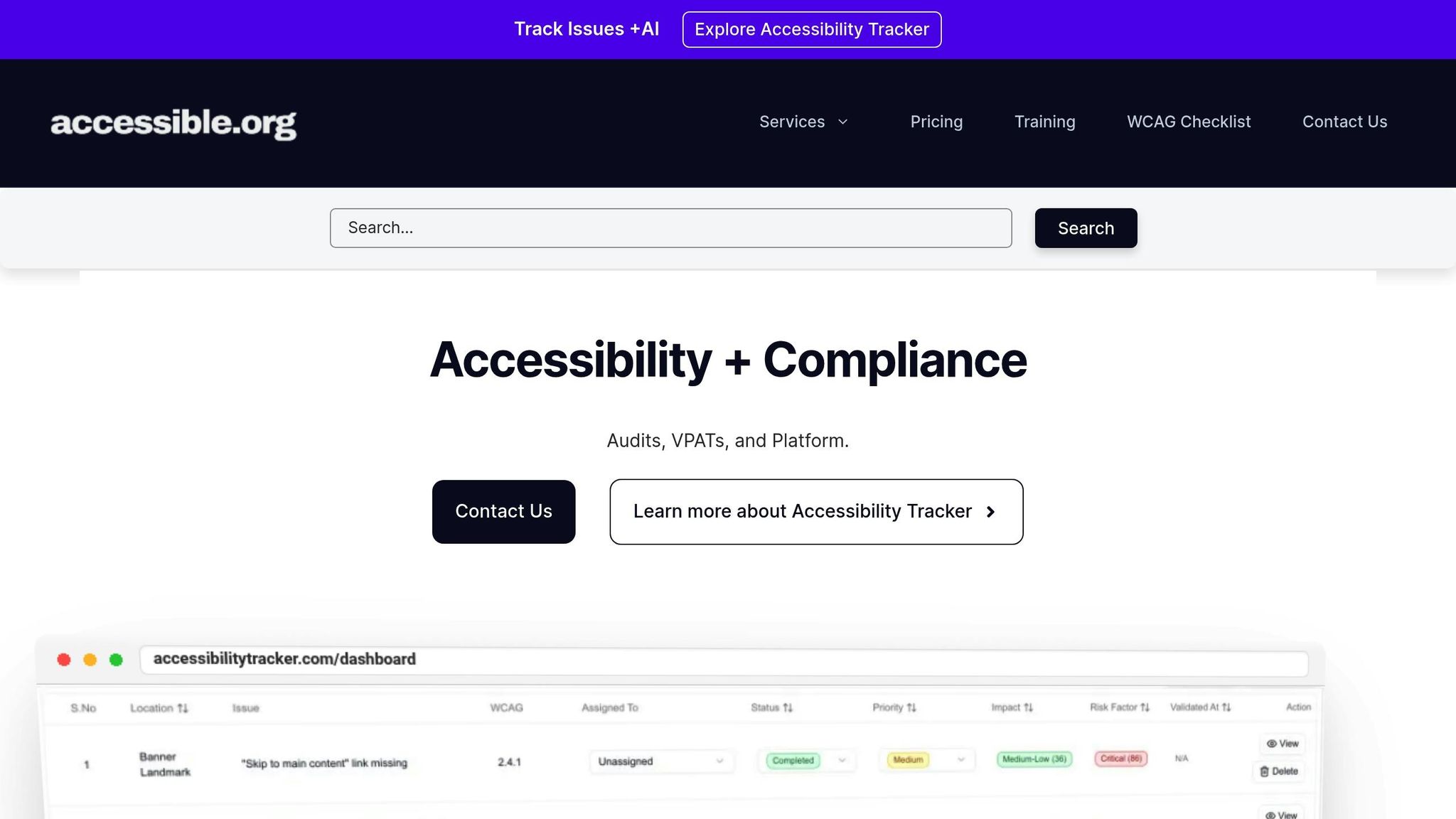The image size is (1456, 819).
Task: Click the sort icon on the Risk Factor column
Action: [x=1145, y=707]
